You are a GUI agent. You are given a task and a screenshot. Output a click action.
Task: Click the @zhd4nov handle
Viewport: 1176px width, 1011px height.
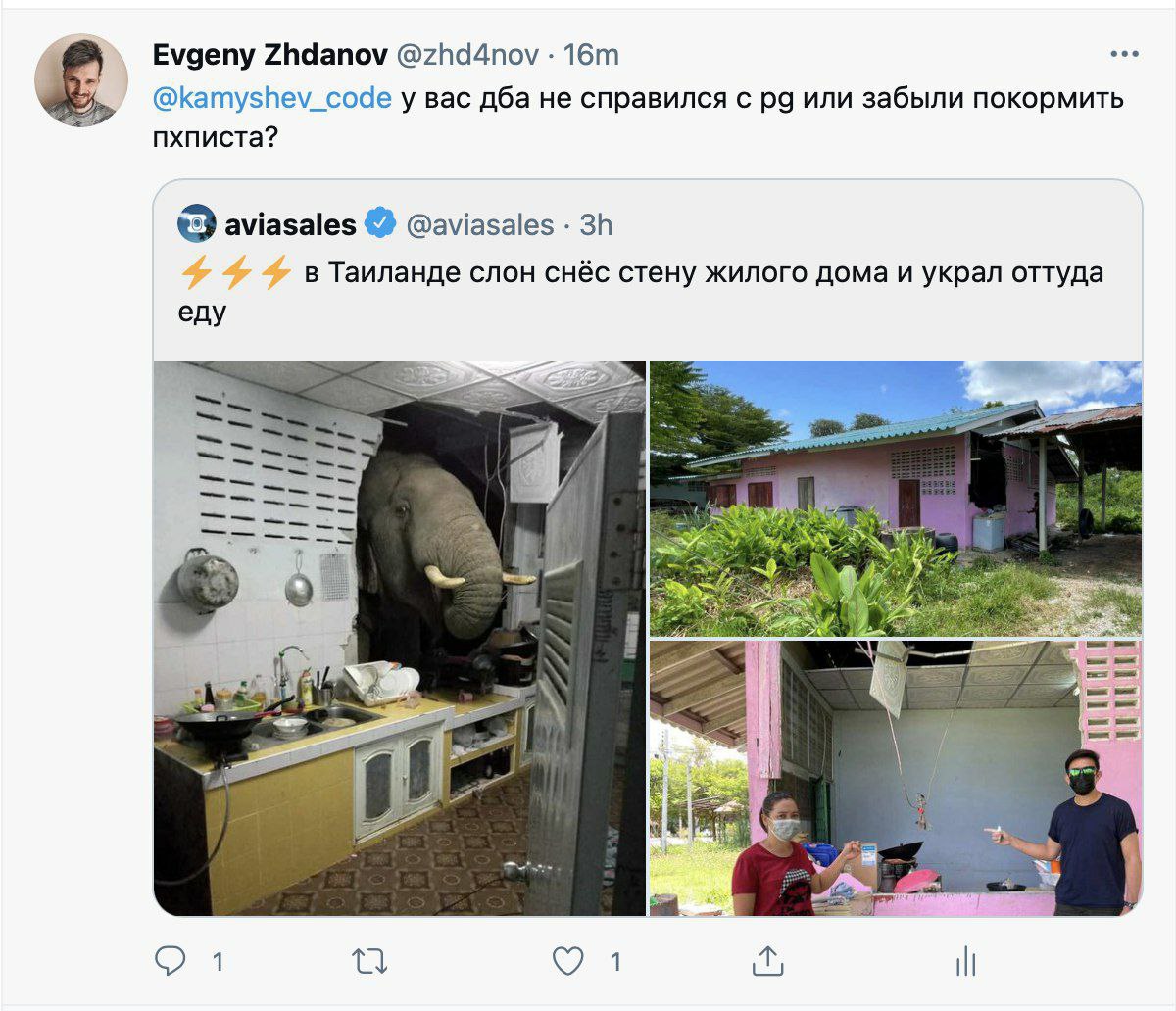(x=467, y=55)
